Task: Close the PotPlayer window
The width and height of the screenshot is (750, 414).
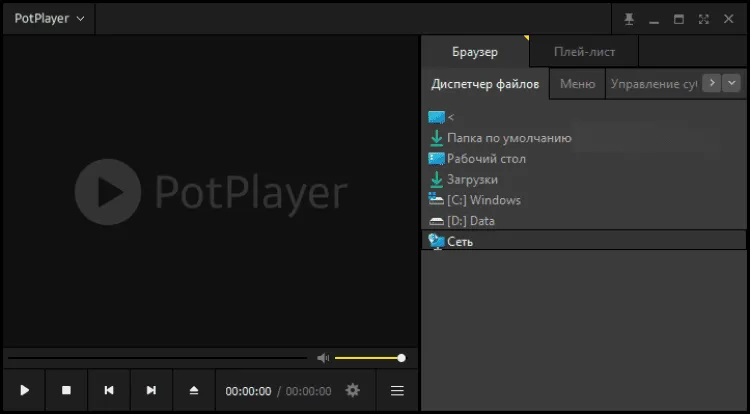Action: click(728, 19)
